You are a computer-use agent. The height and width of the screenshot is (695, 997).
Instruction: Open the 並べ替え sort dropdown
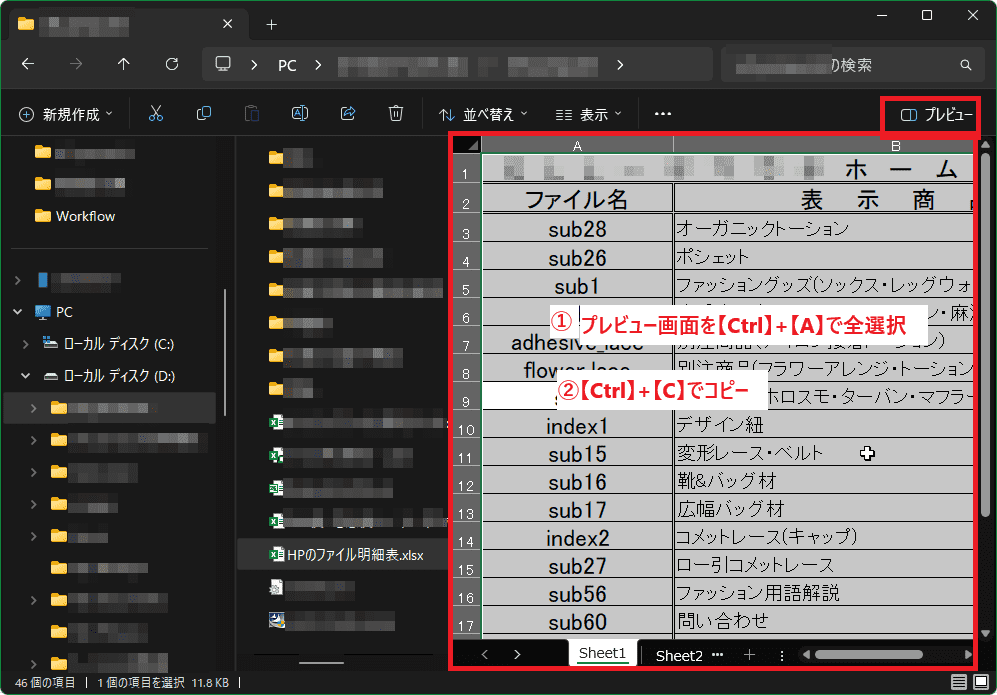[x=483, y=115]
